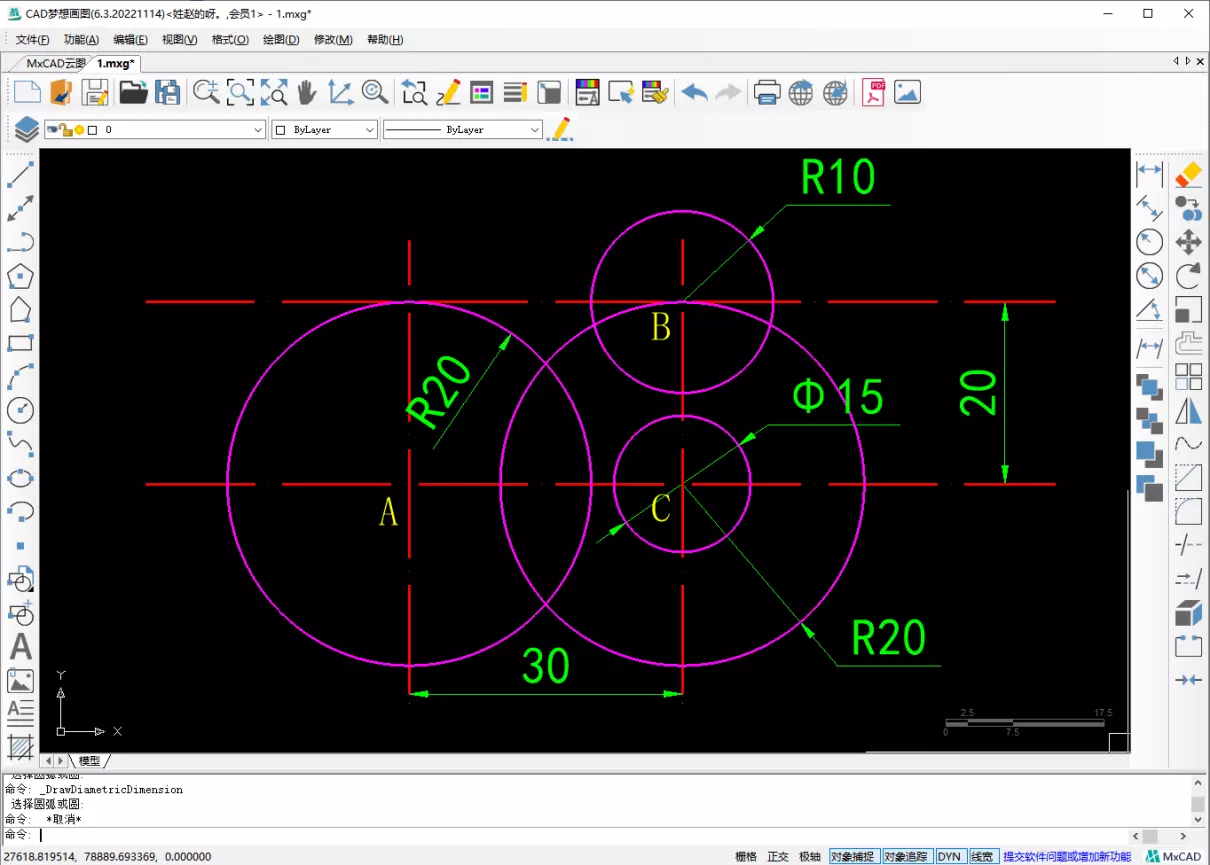
Task: Click the match properties brush beside linetype
Action: (x=561, y=129)
